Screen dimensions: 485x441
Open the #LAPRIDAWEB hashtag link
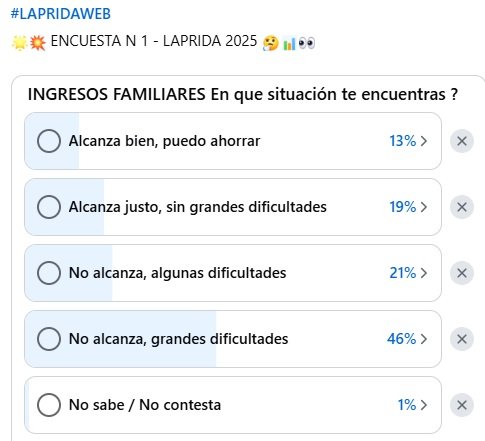[x=61, y=14]
